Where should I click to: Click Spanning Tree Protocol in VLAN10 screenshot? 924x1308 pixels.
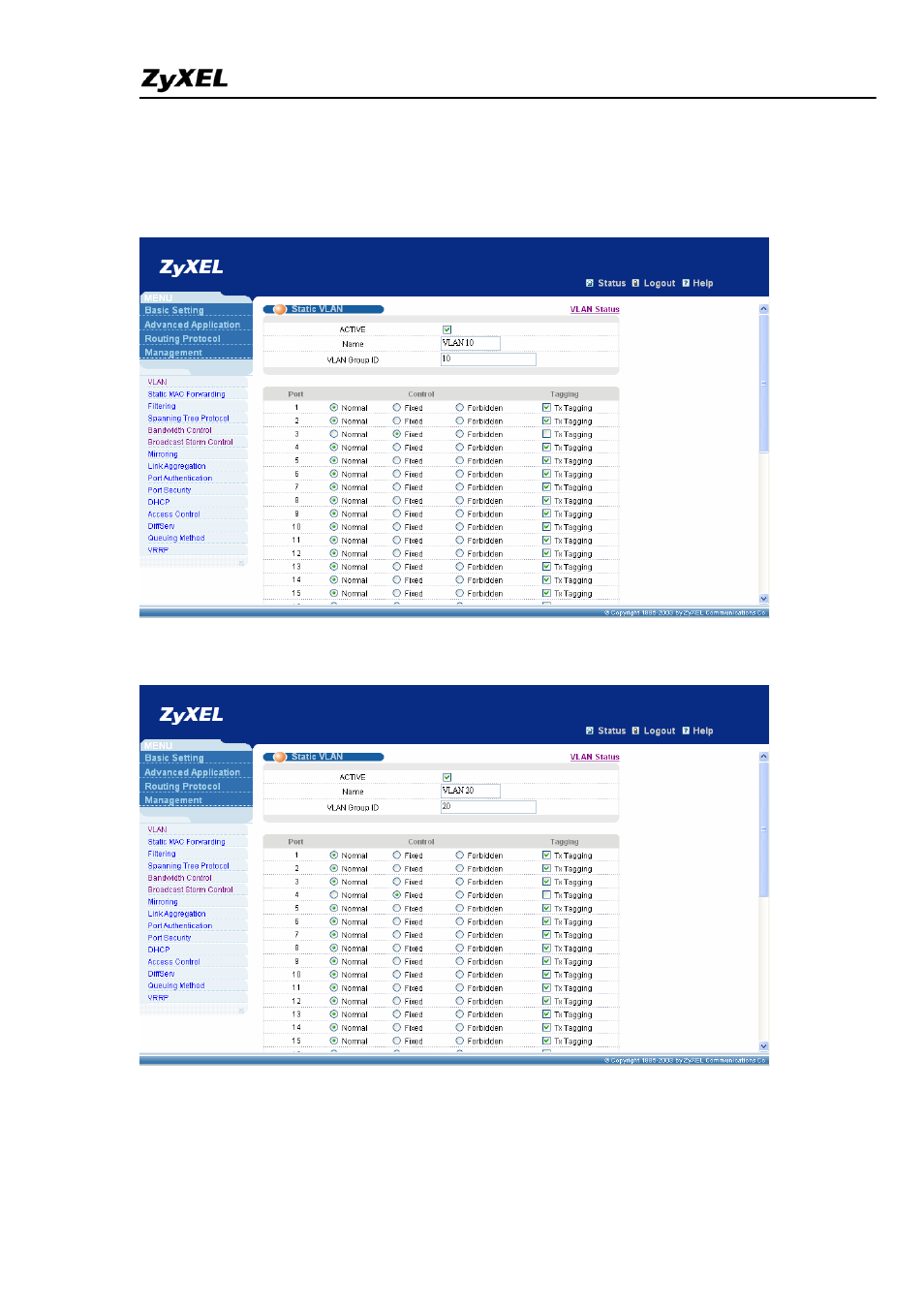click(188, 419)
